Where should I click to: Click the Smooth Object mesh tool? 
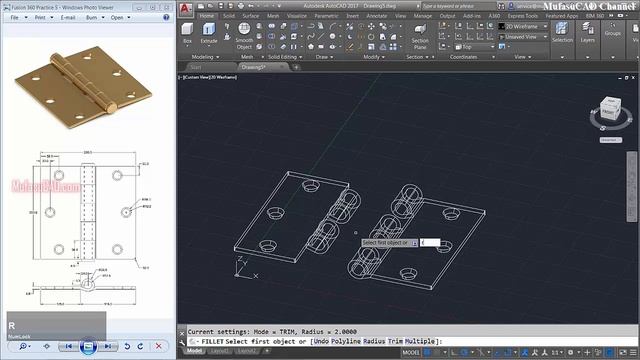244,36
